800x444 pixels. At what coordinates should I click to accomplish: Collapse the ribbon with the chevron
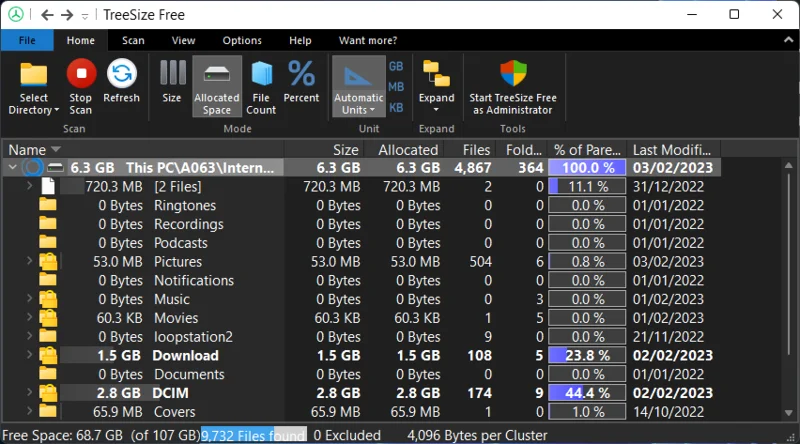click(788, 40)
